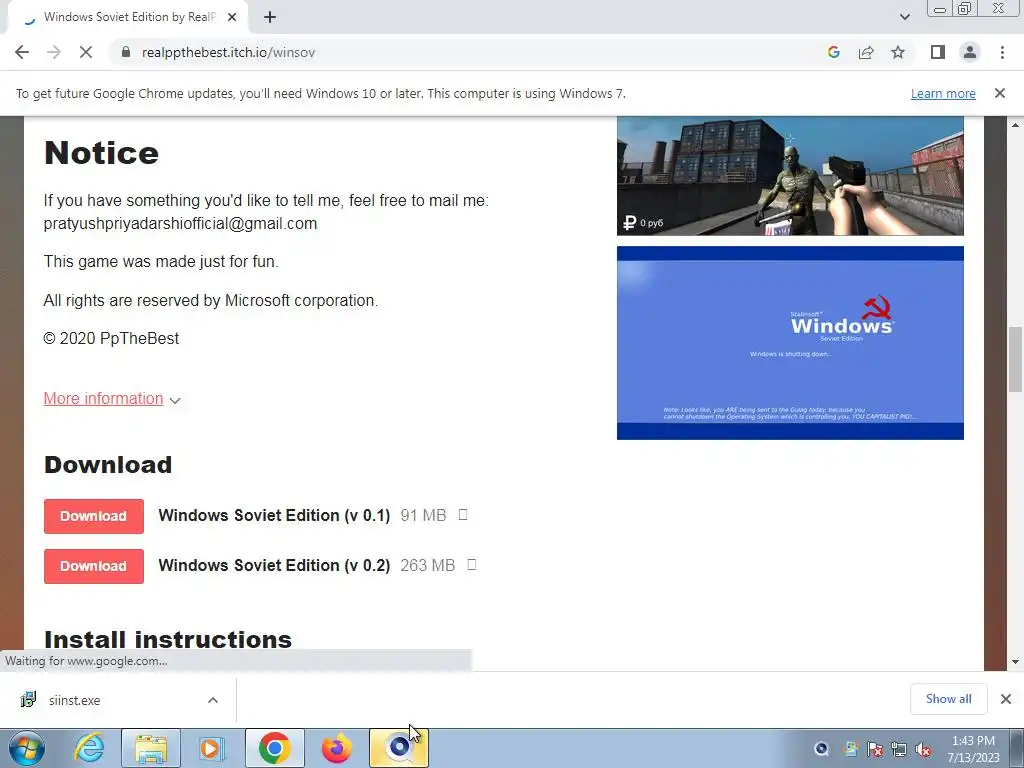Click the '263 MB' file size text
Screen dimensions: 1024x768
427,565
